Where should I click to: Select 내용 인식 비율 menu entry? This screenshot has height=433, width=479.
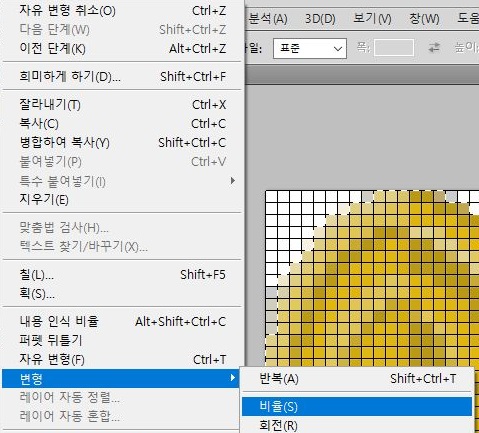pos(122,322)
